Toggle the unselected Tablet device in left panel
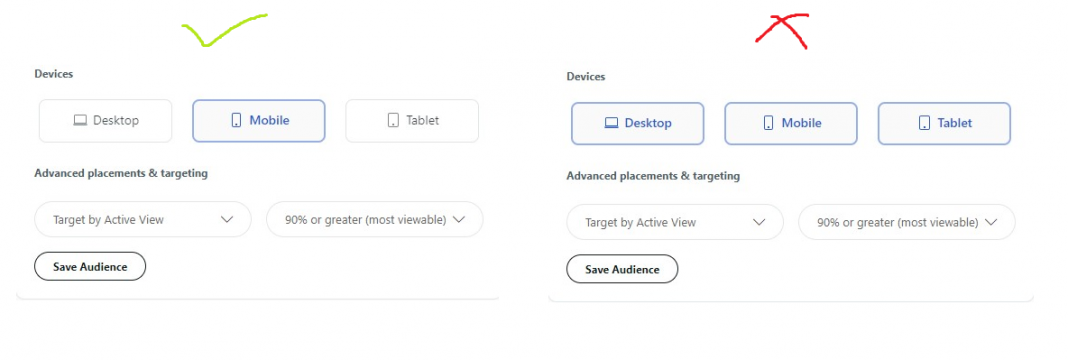Viewport: 1068px width, 360px height. (412, 121)
